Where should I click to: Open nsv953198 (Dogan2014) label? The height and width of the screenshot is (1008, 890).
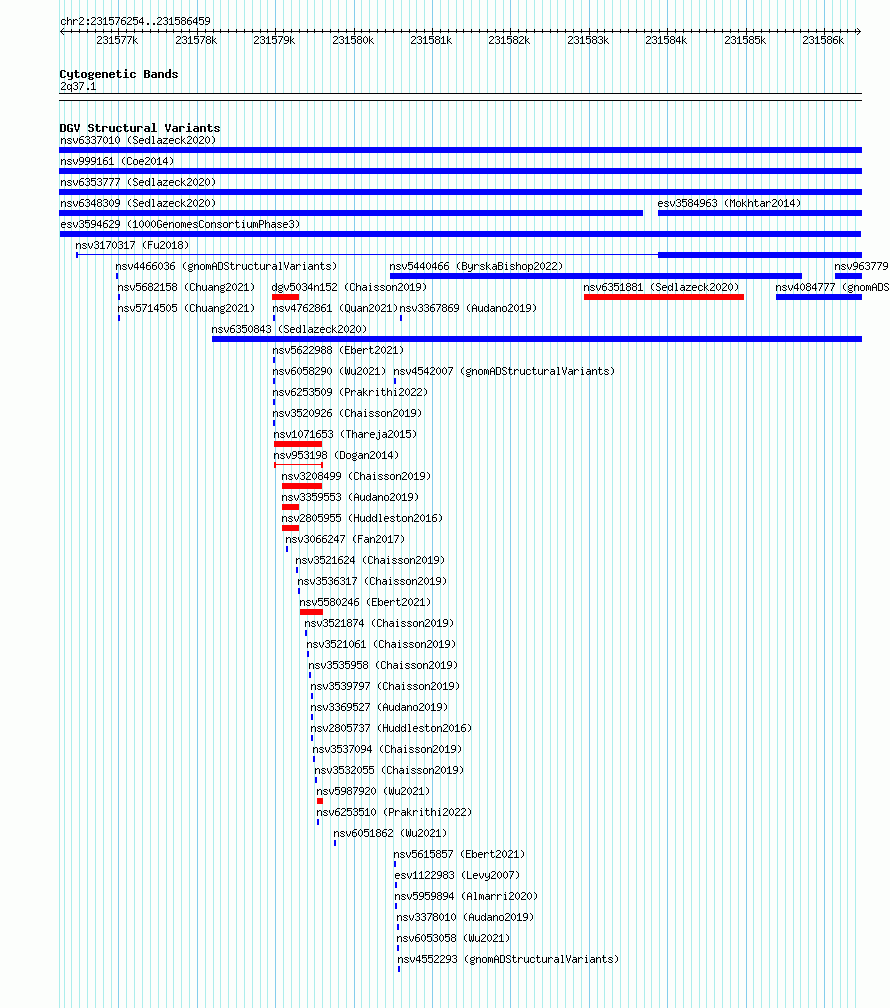(x=336, y=455)
